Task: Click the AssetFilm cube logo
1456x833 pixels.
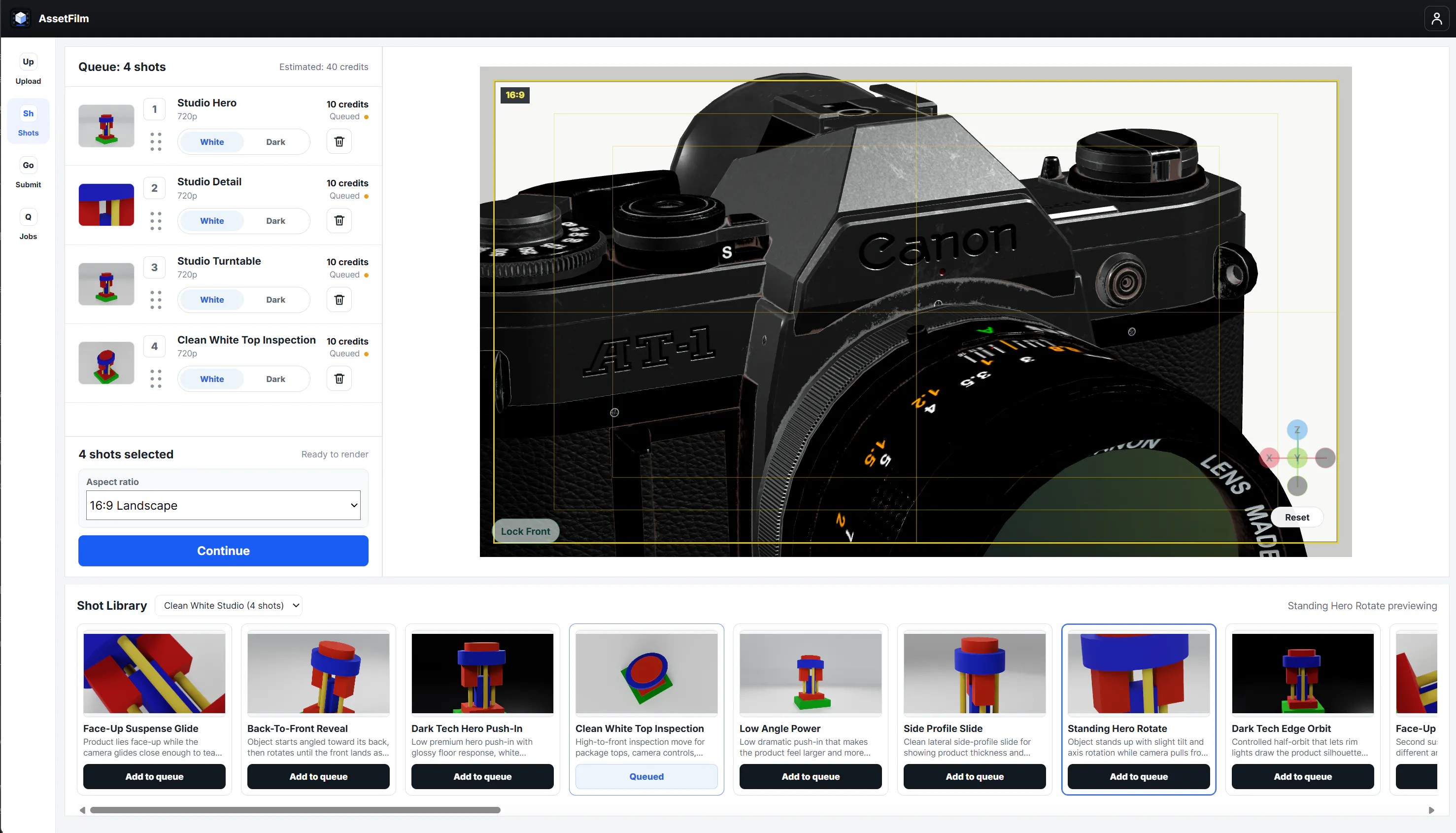Action: [x=21, y=18]
